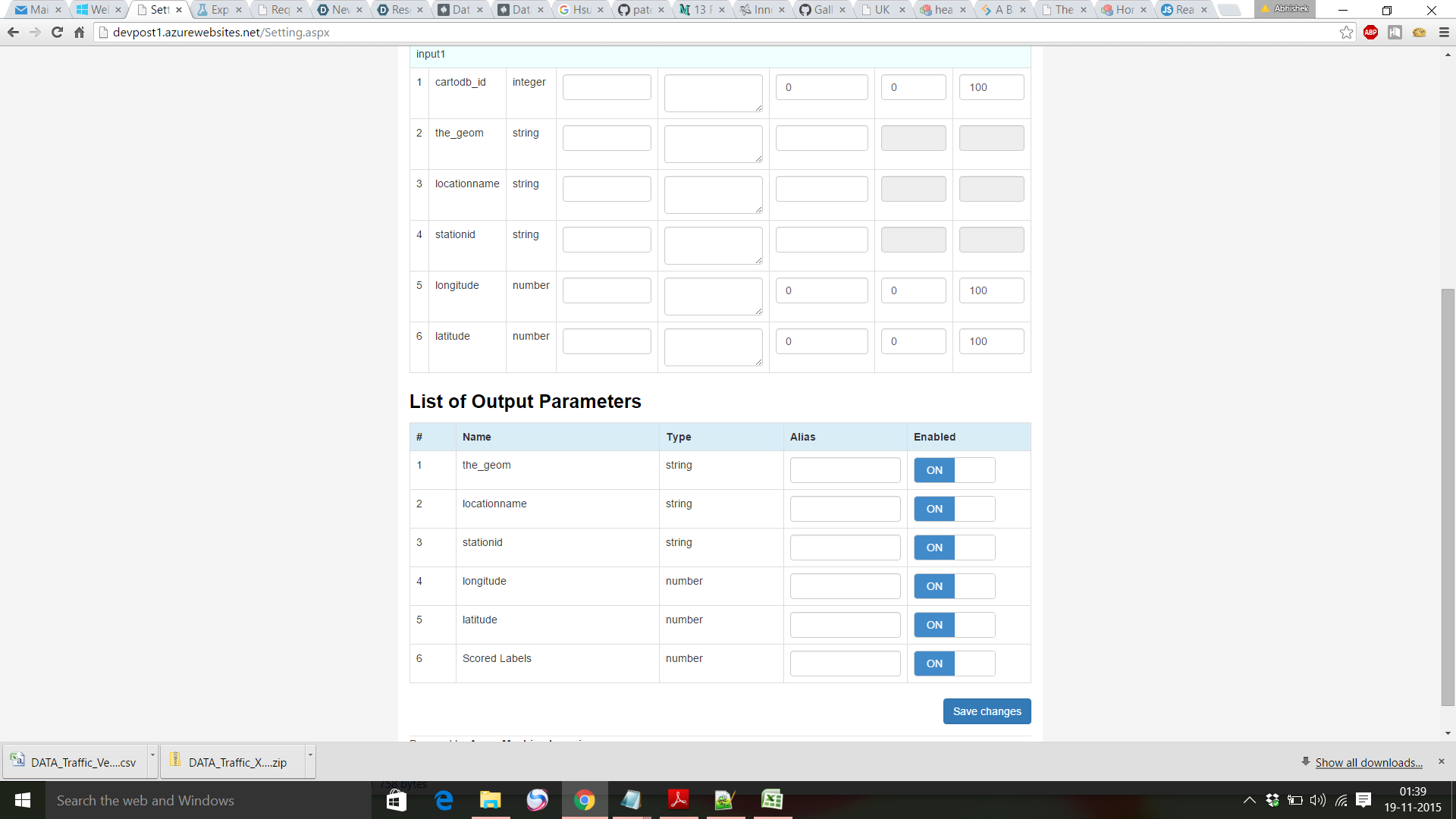Open Chrome hamburger menu icon

1444,33
